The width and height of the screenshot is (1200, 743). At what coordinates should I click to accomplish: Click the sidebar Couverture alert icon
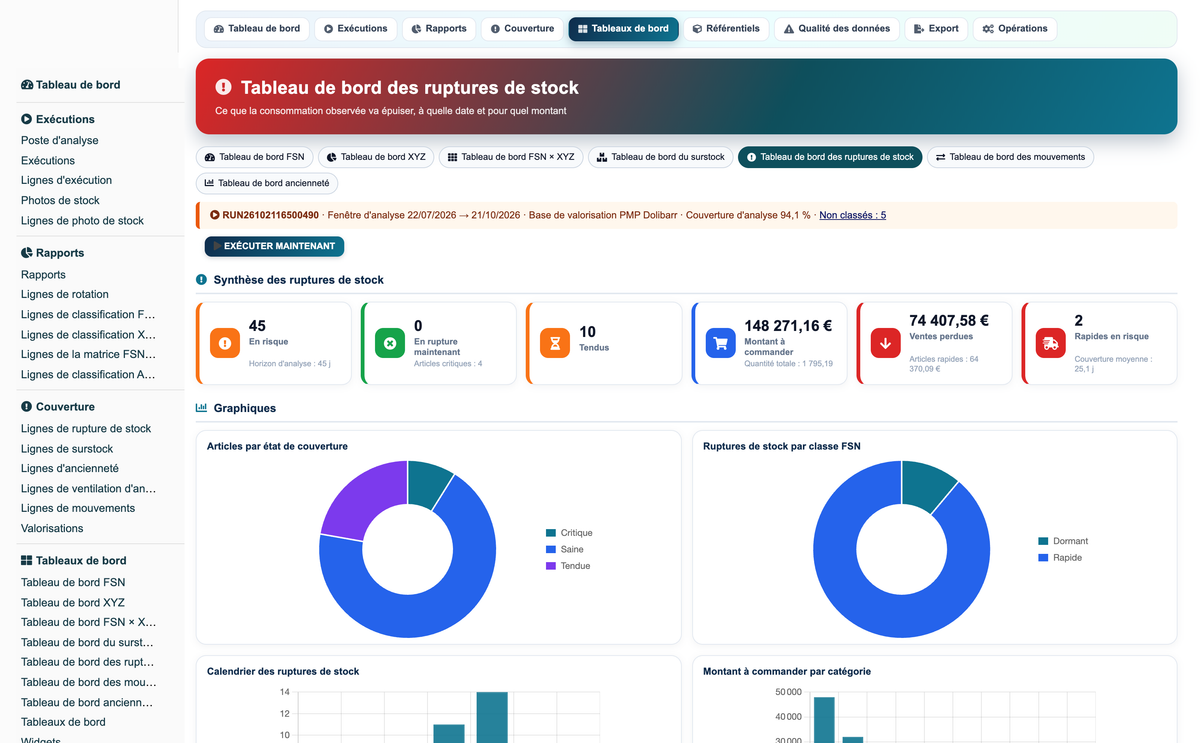point(27,407)
